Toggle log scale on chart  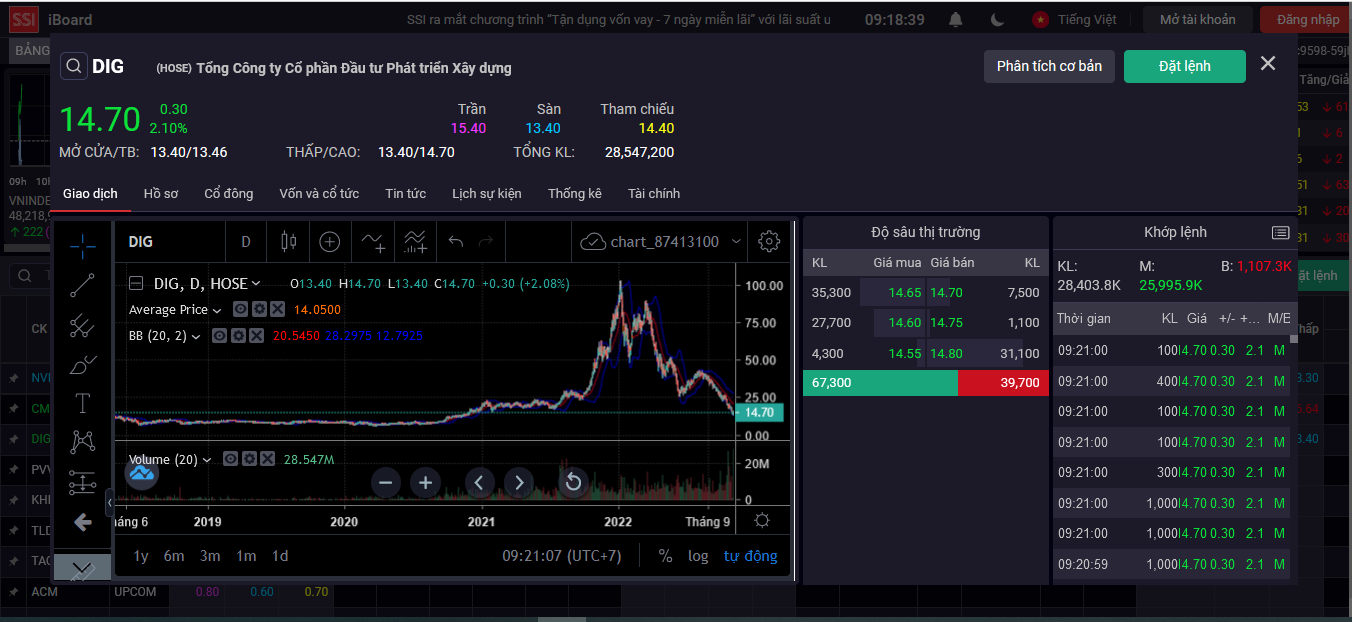pyautogui.click(x=698, y=556)
